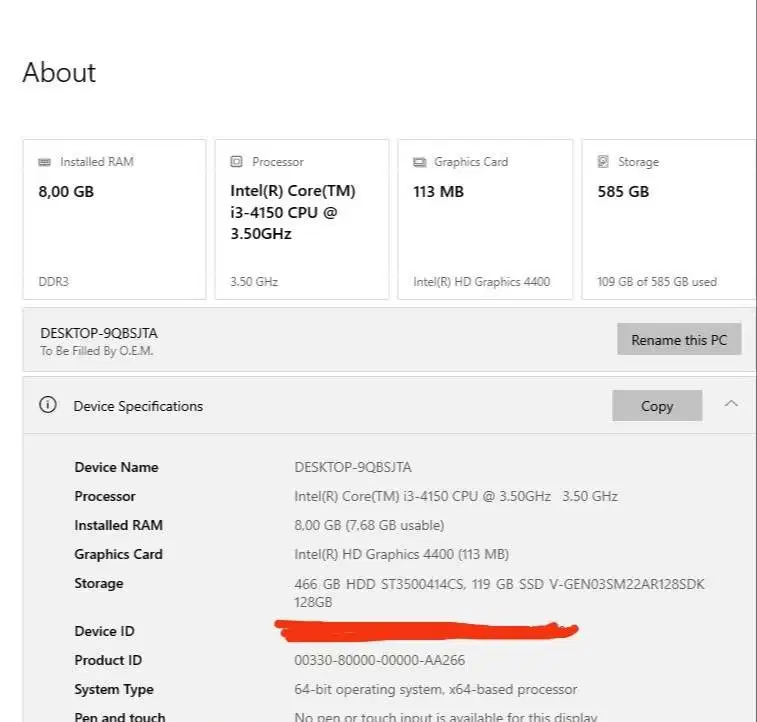The width and height of the screenshot is (757, 722).
Task: Click '109 GB of 585 GB used' text
Action: [657, 281]
